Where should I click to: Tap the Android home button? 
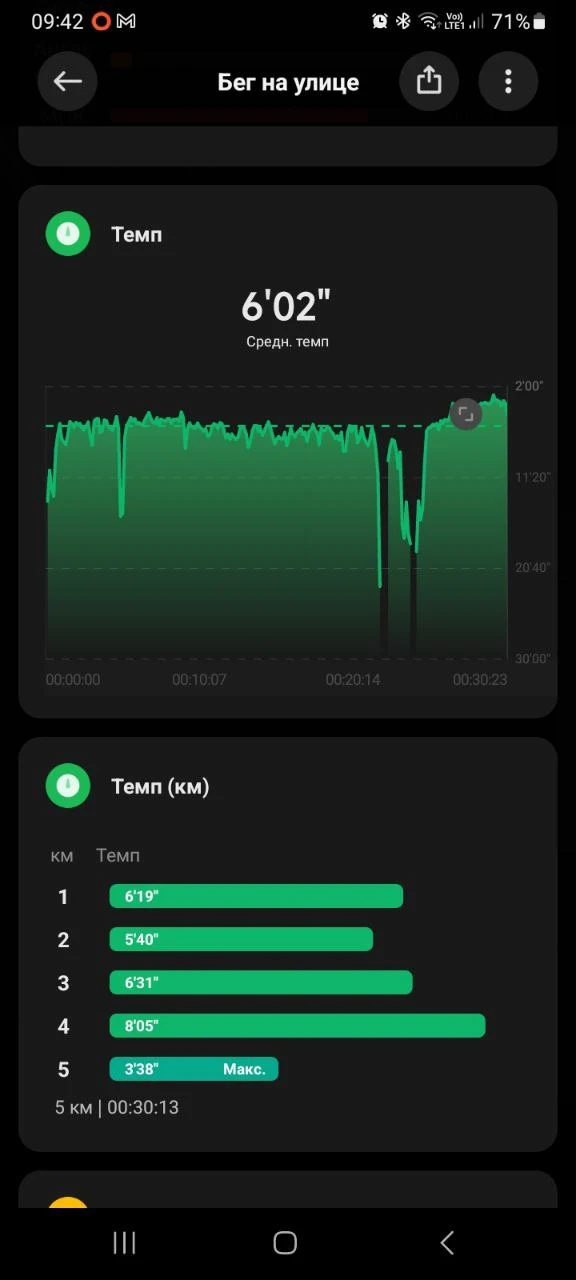click(x=285, y=1242)
